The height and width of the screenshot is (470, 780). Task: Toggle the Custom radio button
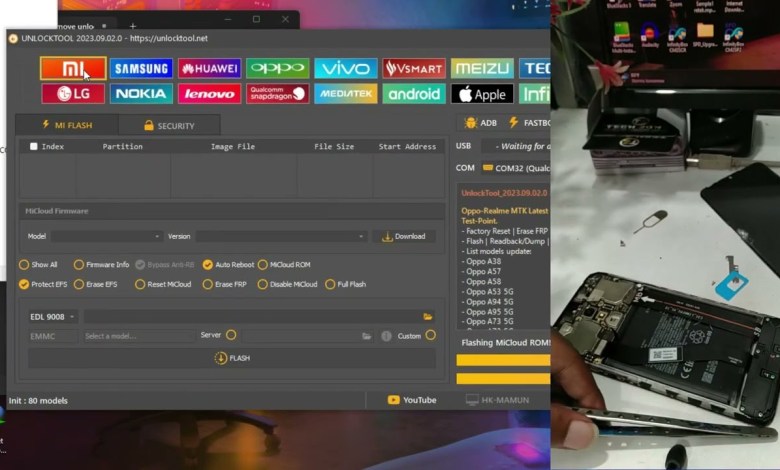(x=430, y=335)
